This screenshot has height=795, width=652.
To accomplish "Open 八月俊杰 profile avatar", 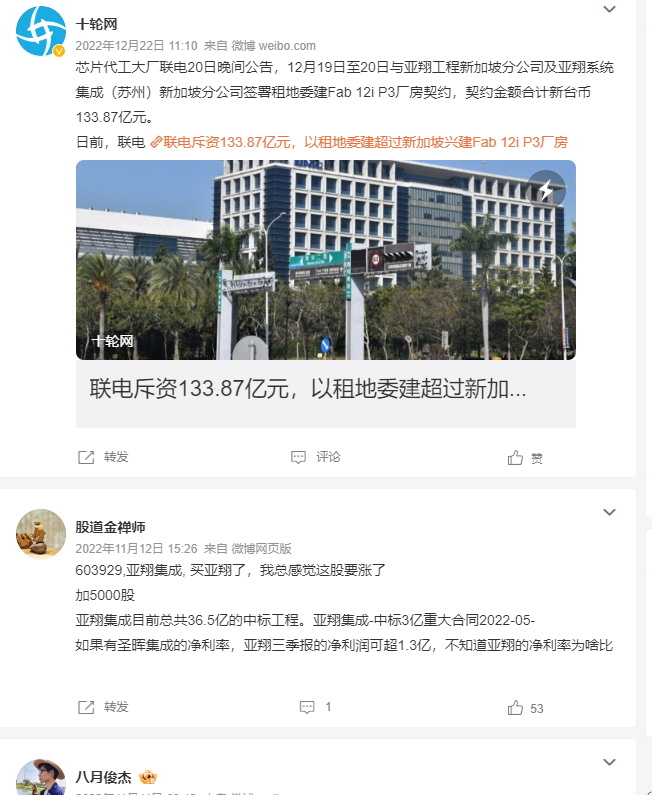I will click(x=41, y=777).
